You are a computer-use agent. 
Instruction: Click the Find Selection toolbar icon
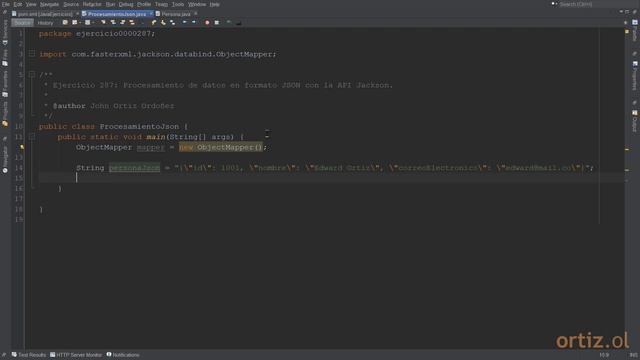[x=103, y=22]
